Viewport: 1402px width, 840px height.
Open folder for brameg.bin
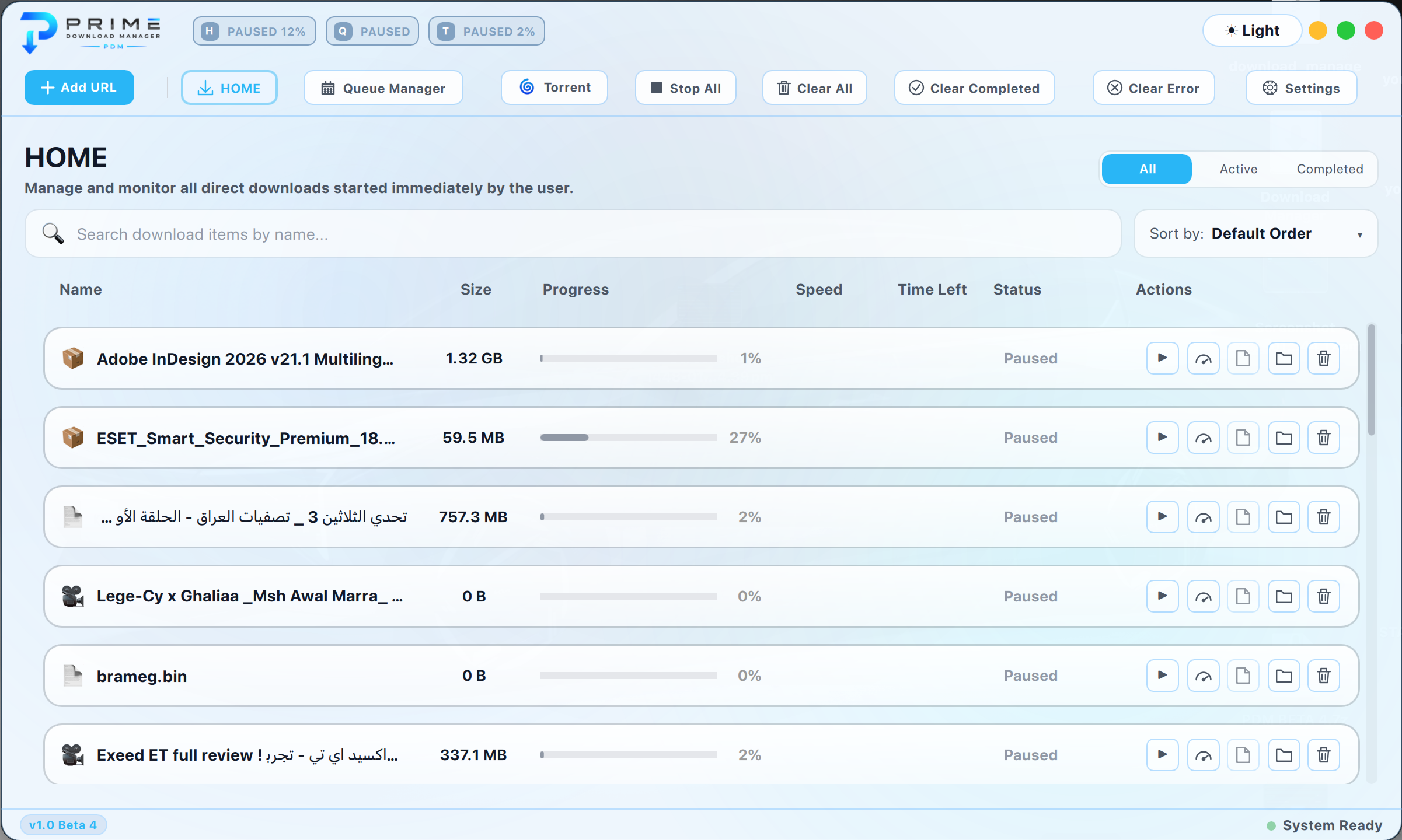point(1284,675)
